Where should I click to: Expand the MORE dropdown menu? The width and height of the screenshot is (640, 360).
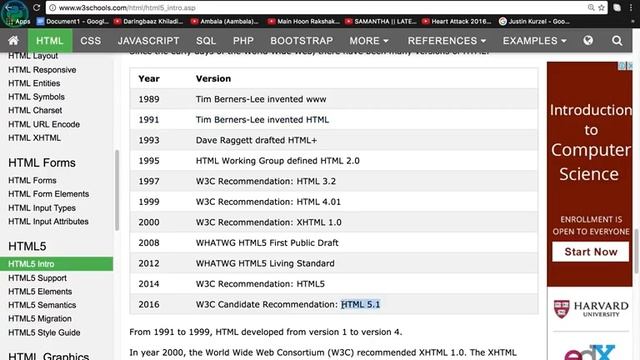pyautogui.click(x=369, y=40)
